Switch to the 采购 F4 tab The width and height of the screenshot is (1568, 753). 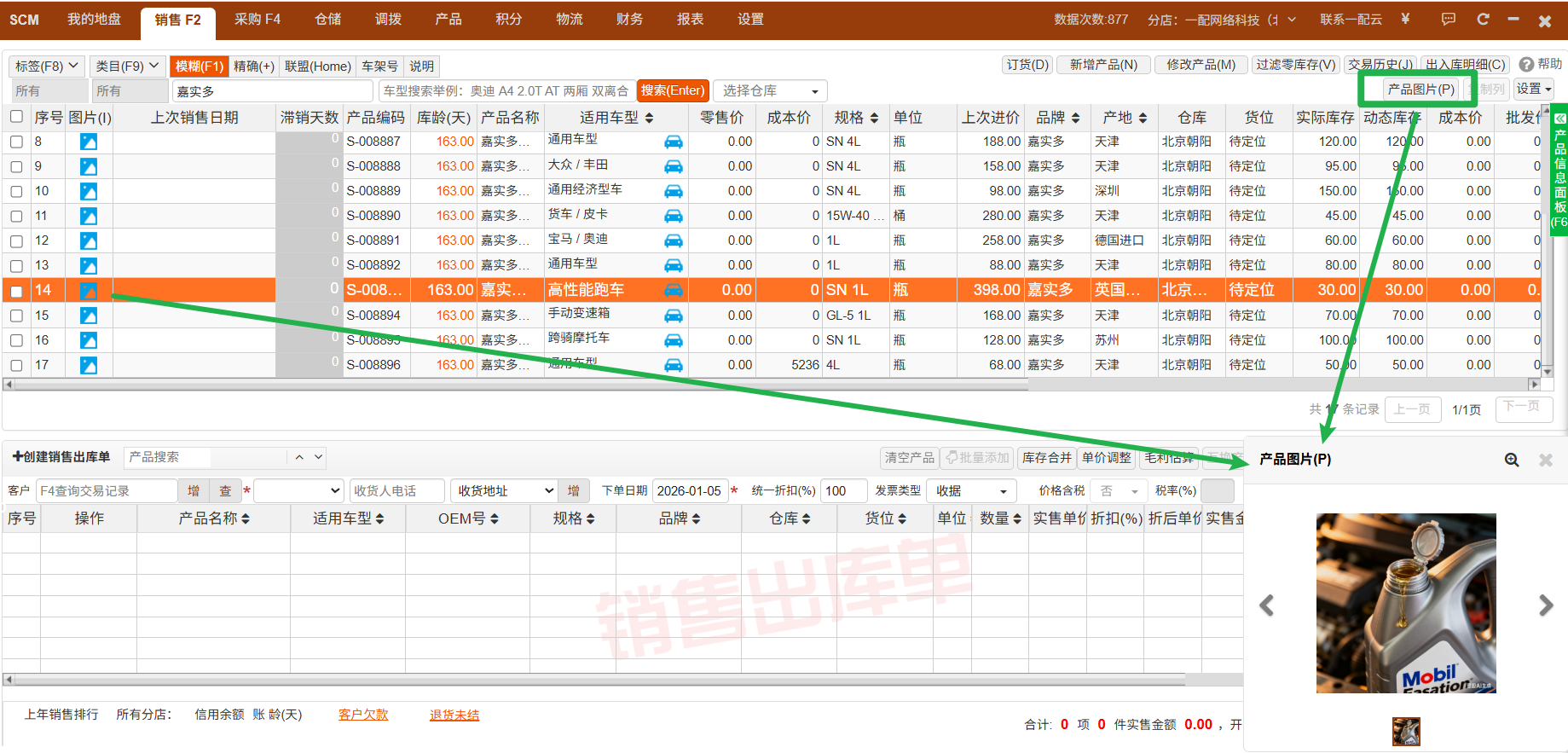point(257,20)
